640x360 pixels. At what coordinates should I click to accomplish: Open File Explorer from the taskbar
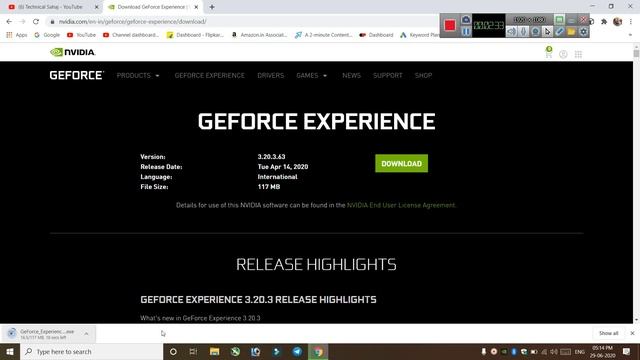point(214,352)
